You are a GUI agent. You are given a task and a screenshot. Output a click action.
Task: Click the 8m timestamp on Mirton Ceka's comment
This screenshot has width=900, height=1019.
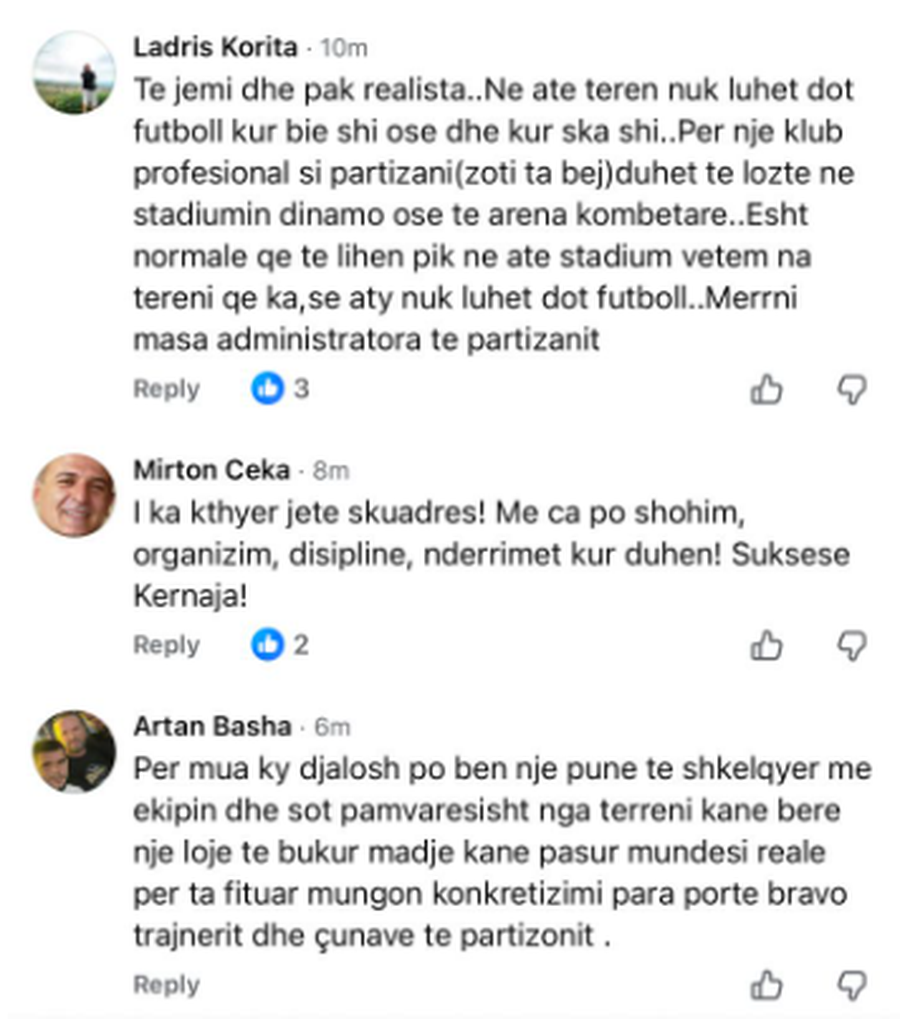pos(328,470)
